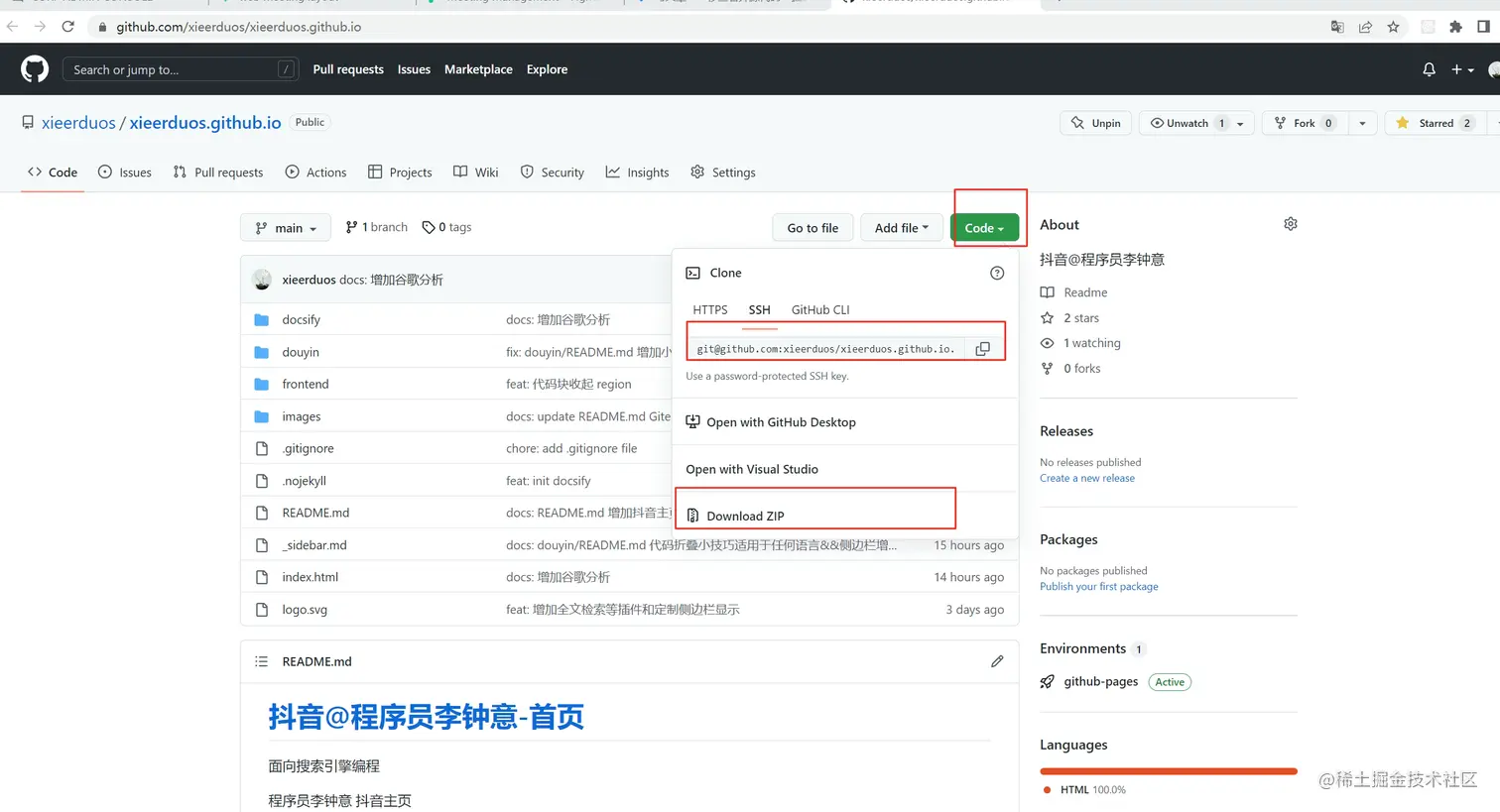This screenshot has width=1500, height=812.
Task: Open the Security tab
Action: 553,173
